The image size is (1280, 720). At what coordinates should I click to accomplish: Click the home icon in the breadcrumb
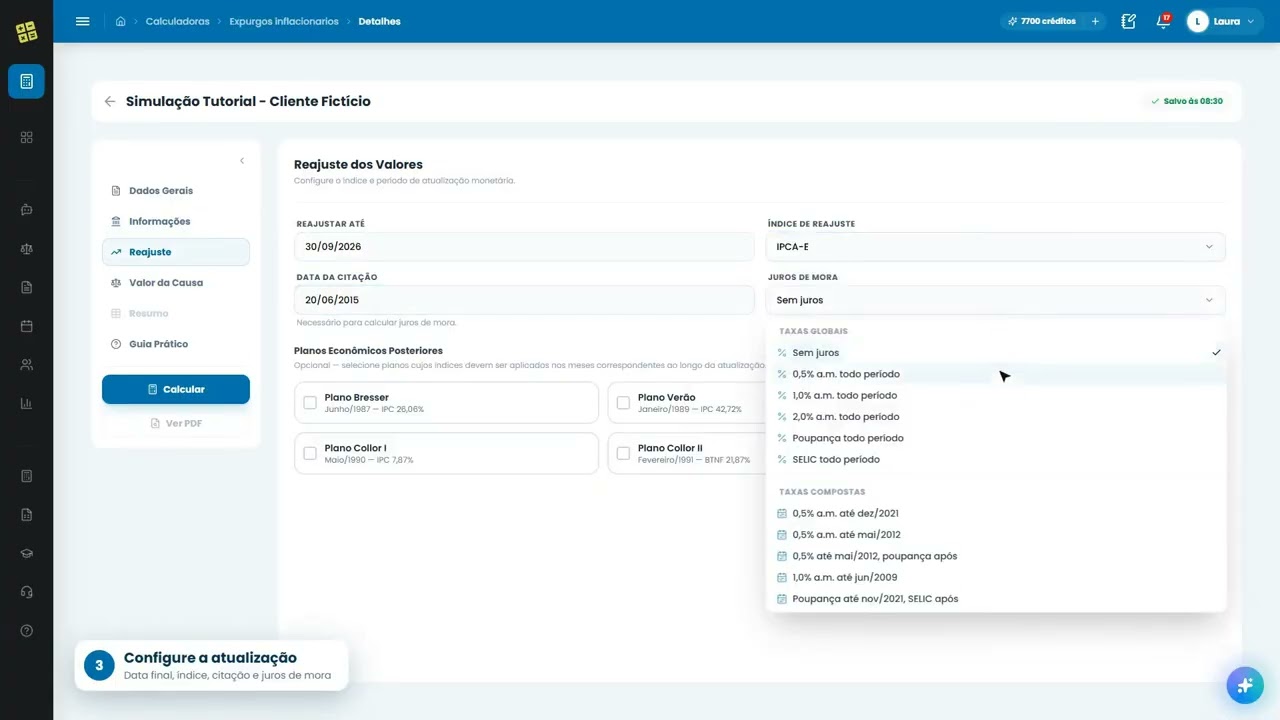point(121,21)
